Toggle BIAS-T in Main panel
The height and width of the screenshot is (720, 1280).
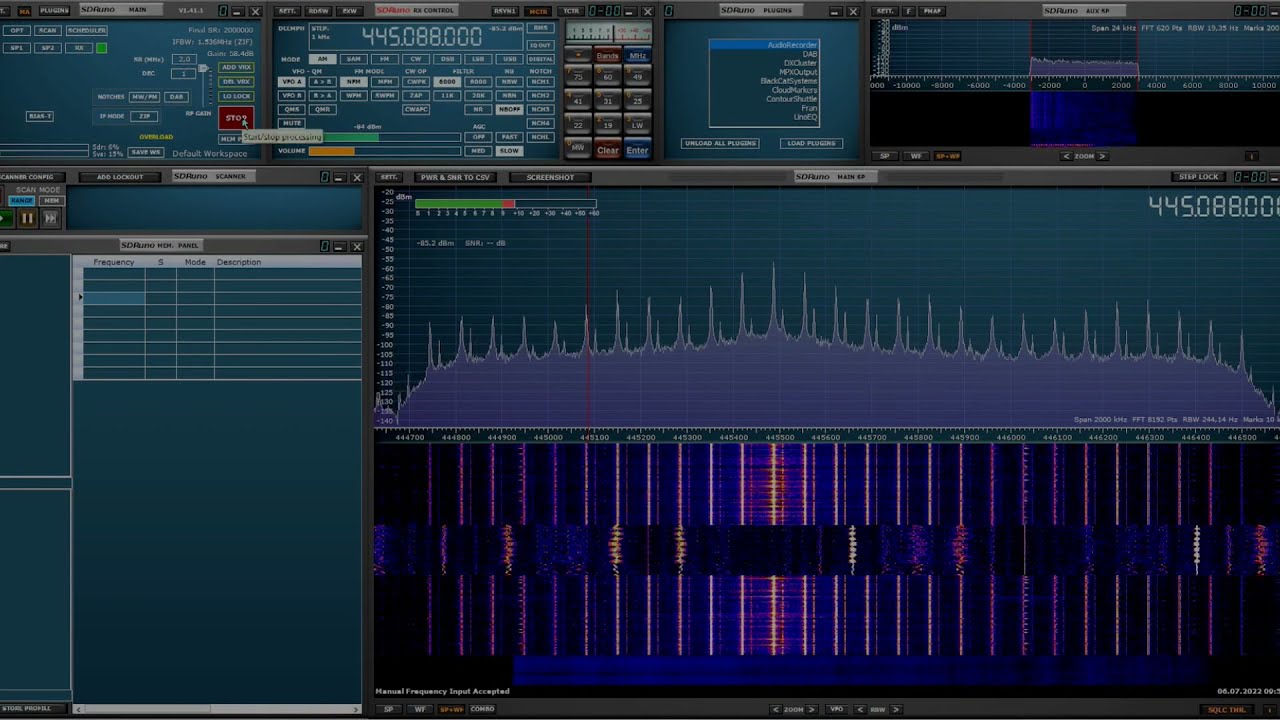coord(40,116)
